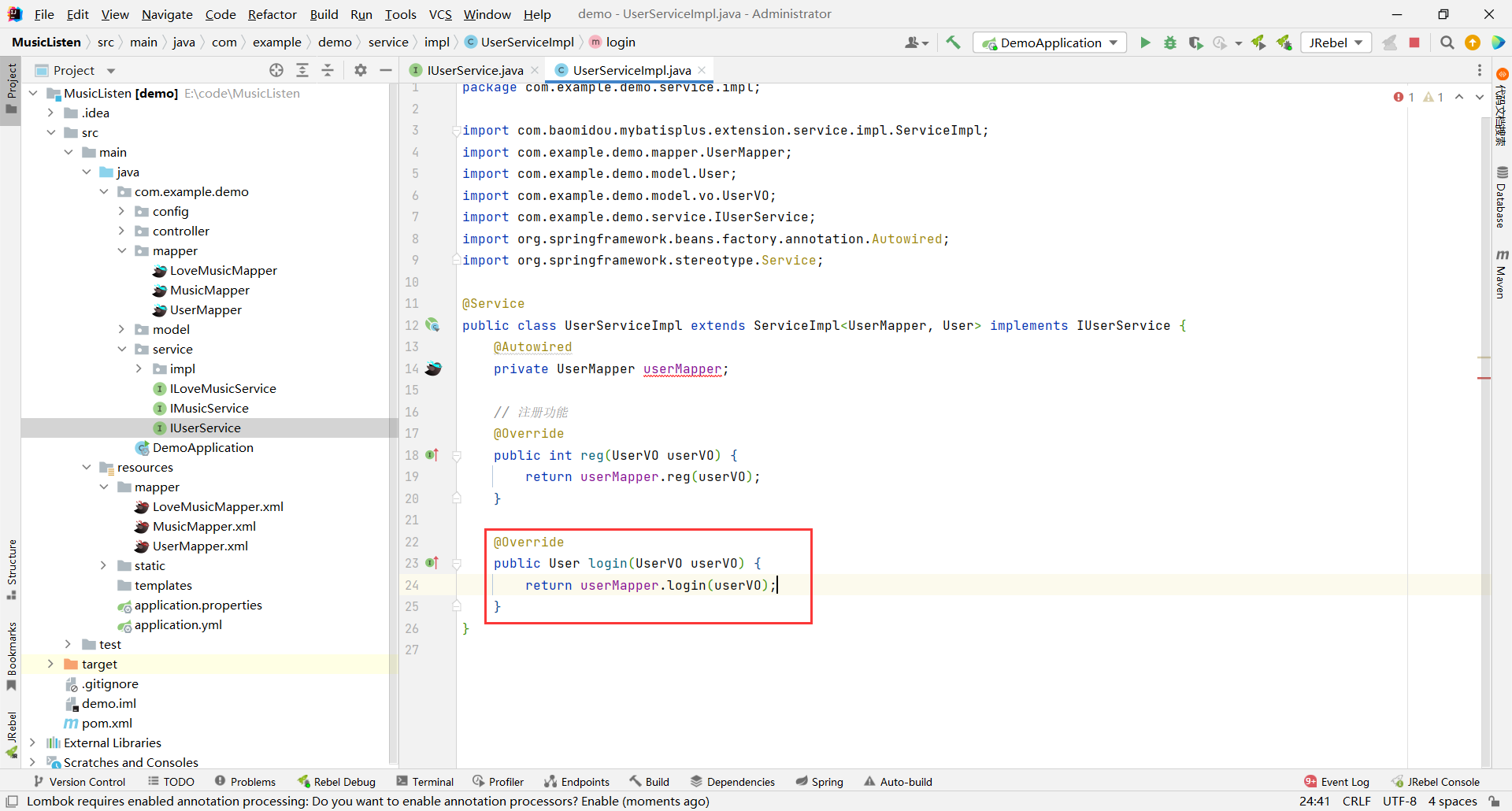1512x811 pixels.
Task: Start debugging with the Debug bug icon
Action: pyautogui.click(x=1170, y=43)
